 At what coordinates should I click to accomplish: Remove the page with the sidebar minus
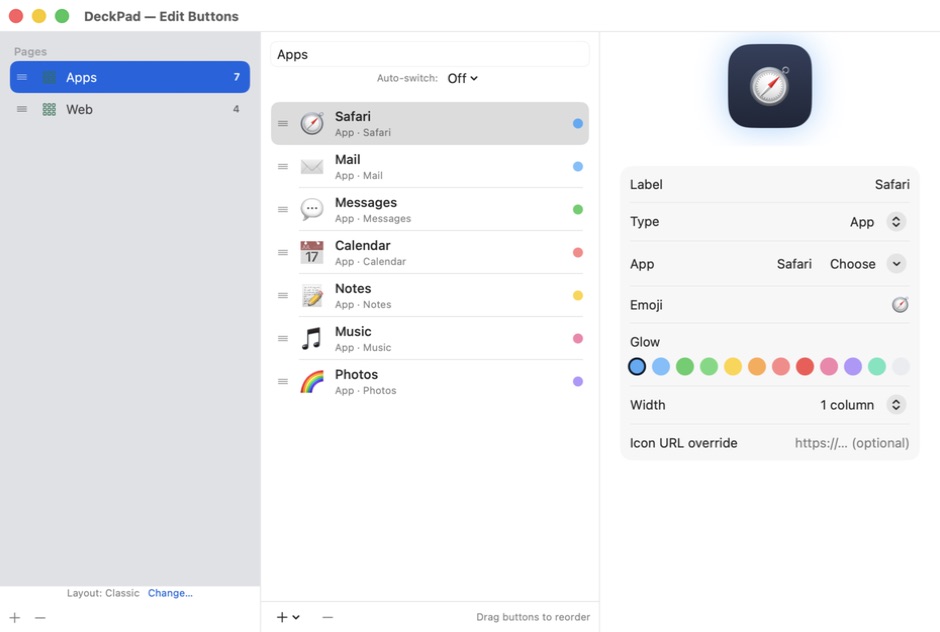40,618
